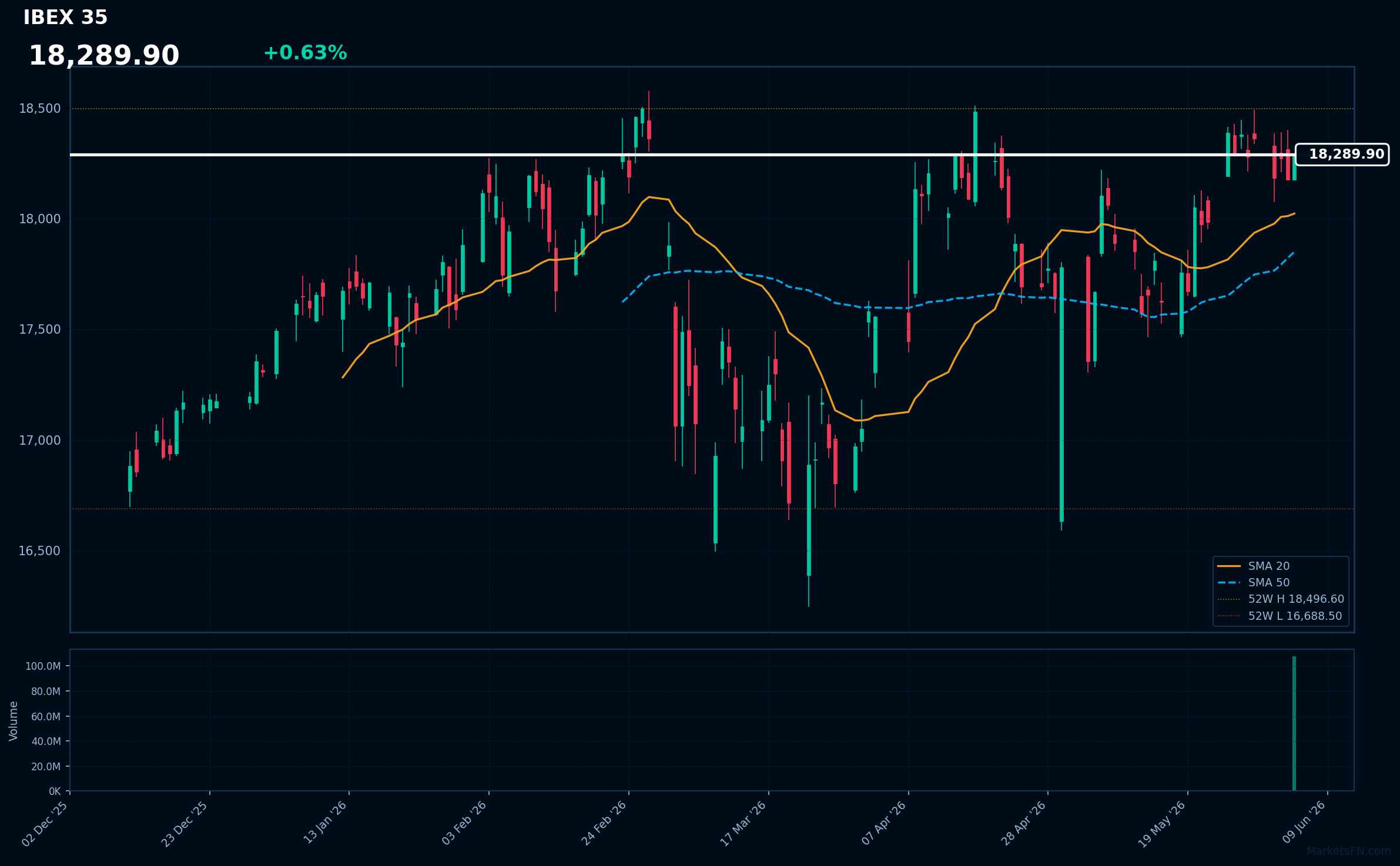
Task: Click the IBEX 35 chart title
Action: click(65, 18)
